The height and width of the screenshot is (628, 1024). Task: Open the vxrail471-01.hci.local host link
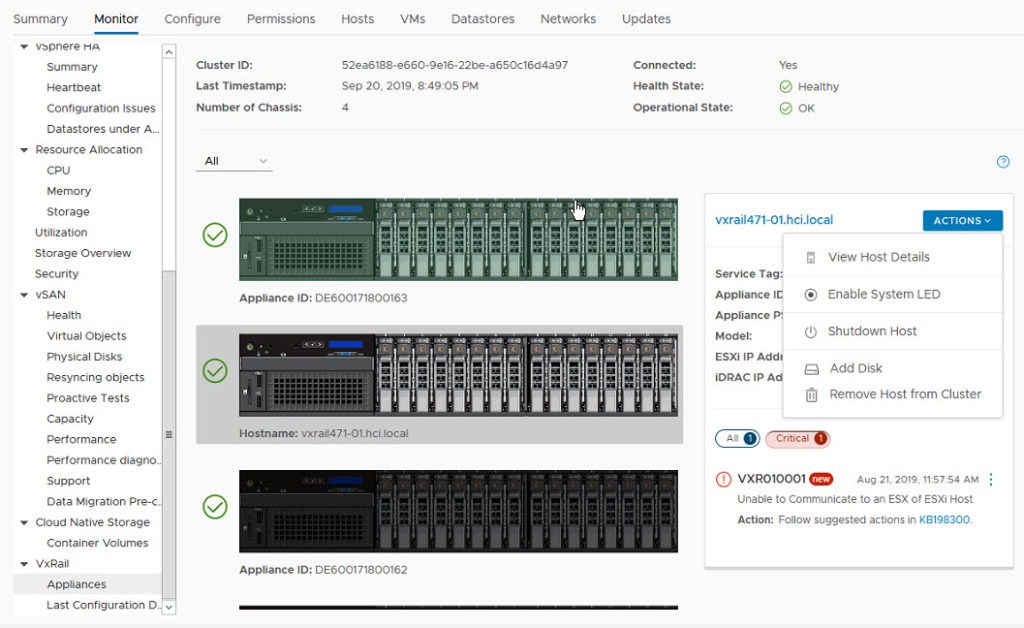tap(774, 220)
